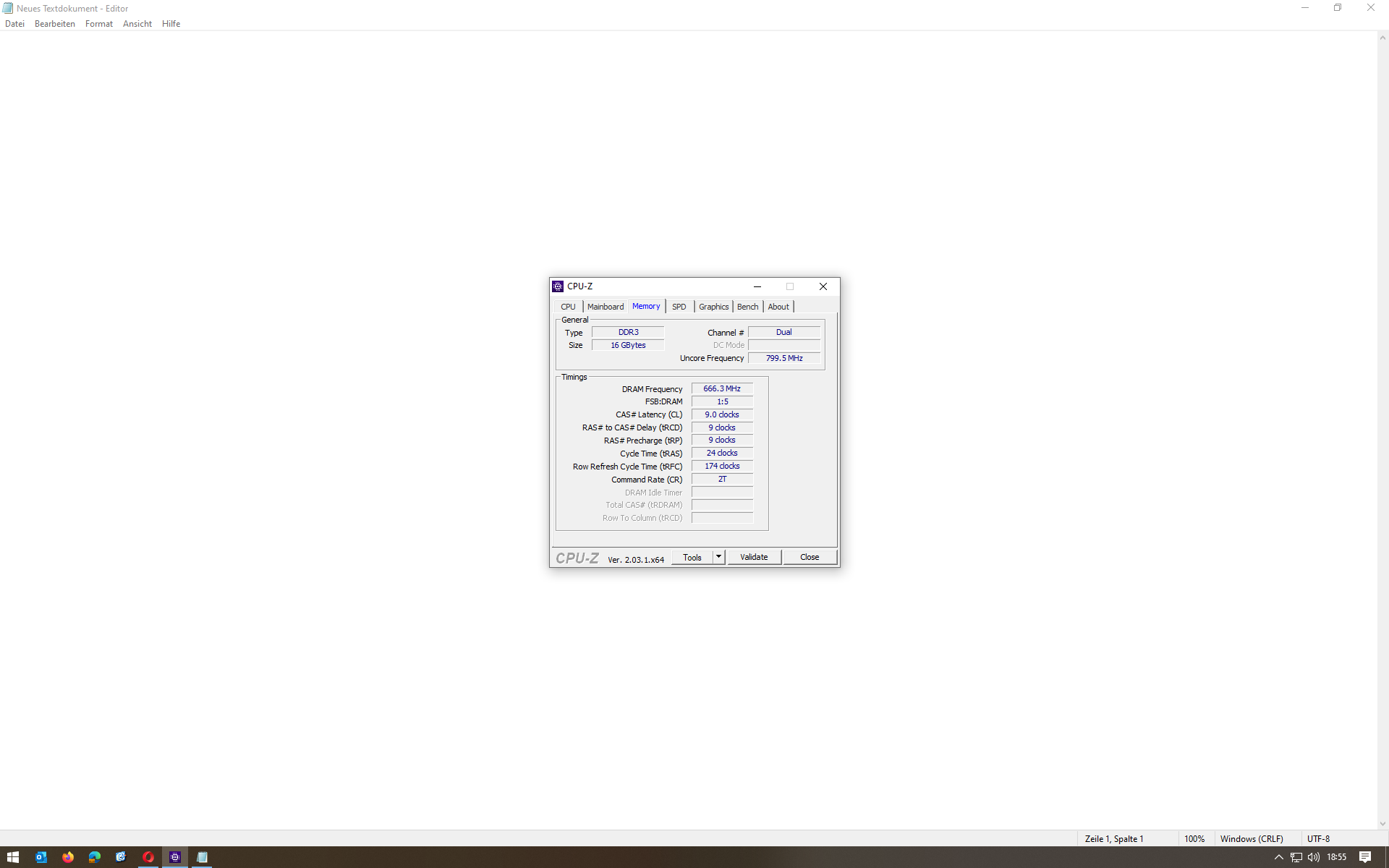Open the Bearbeiten menu in Editor
This screenshot has width=1389, height=868.
[55, 24]
